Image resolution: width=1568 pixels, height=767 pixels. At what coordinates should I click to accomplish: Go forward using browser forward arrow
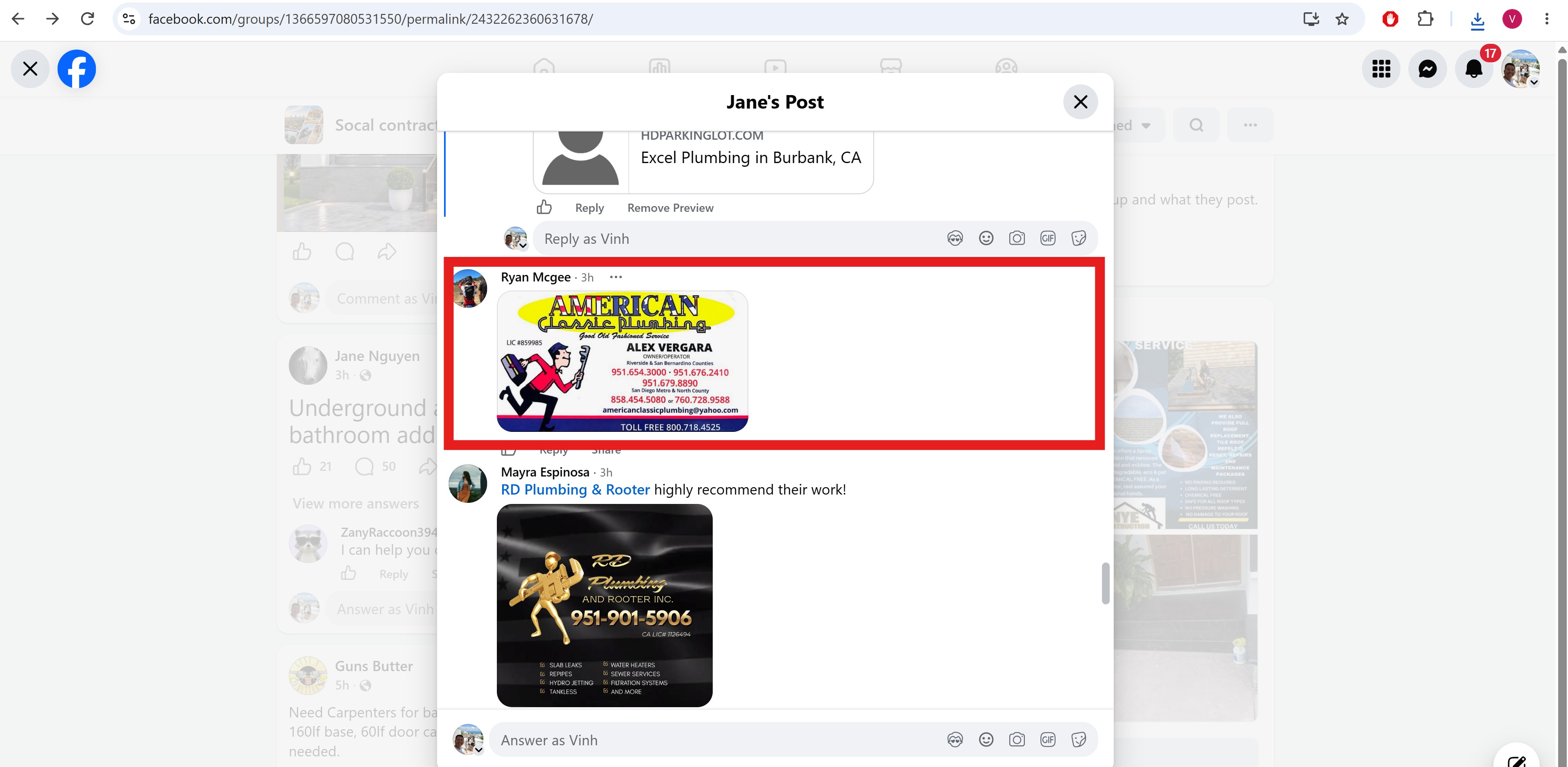[53, 19]
